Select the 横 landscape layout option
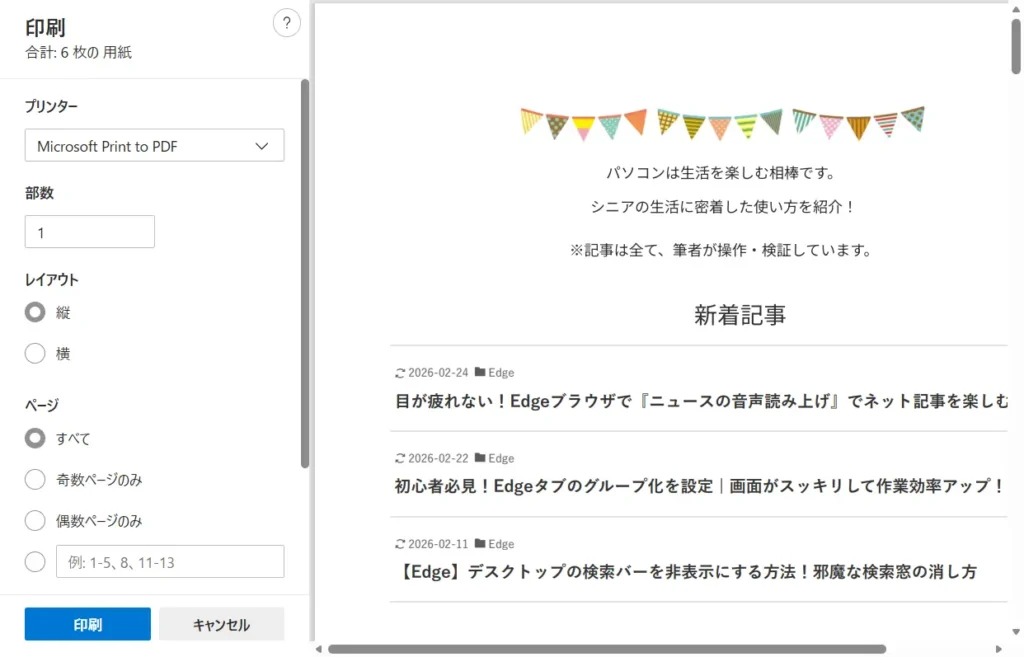Screen dimensions: 1024x657 tap(35, 354)
